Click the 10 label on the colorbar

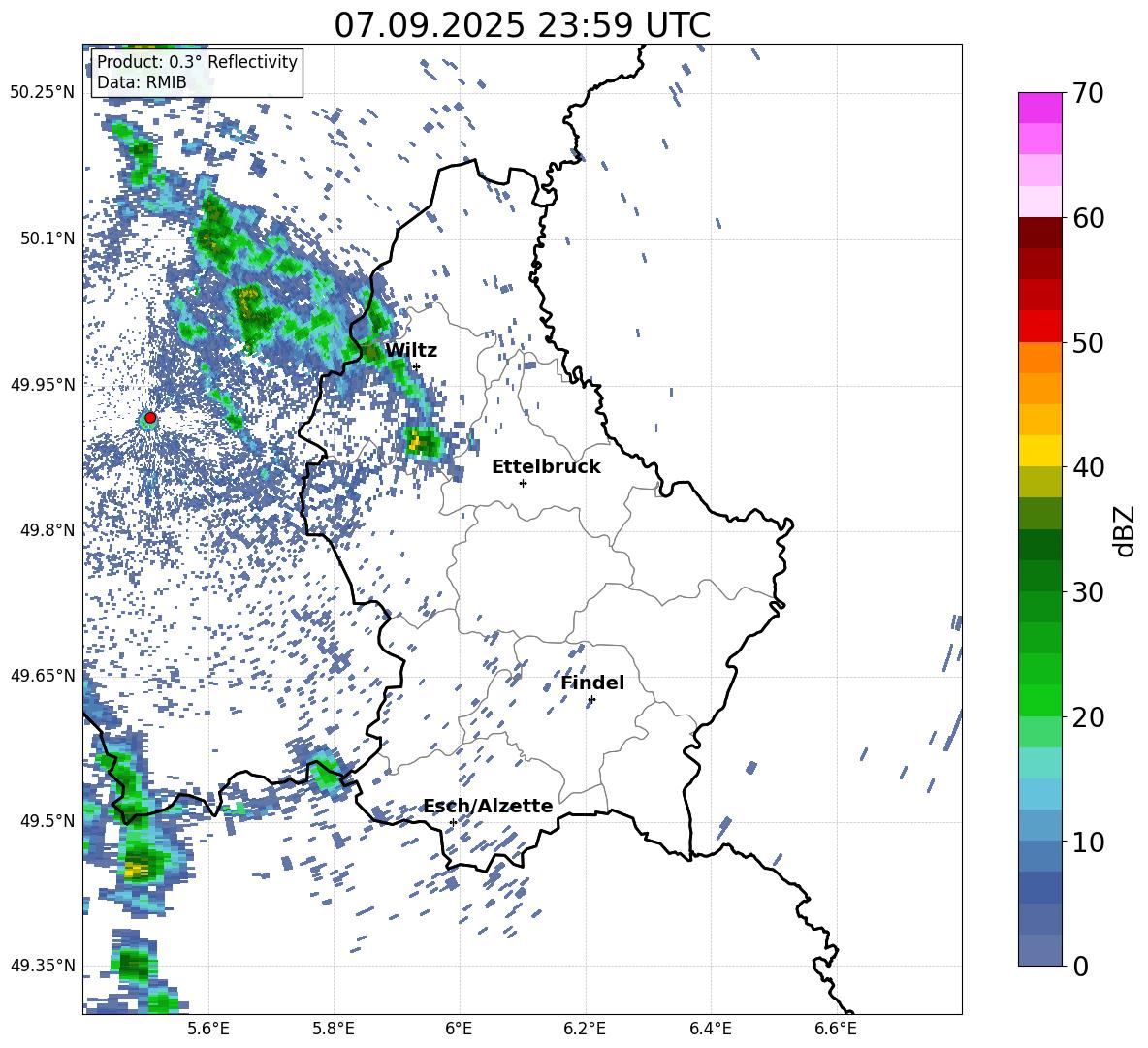tap(1088, 842)
